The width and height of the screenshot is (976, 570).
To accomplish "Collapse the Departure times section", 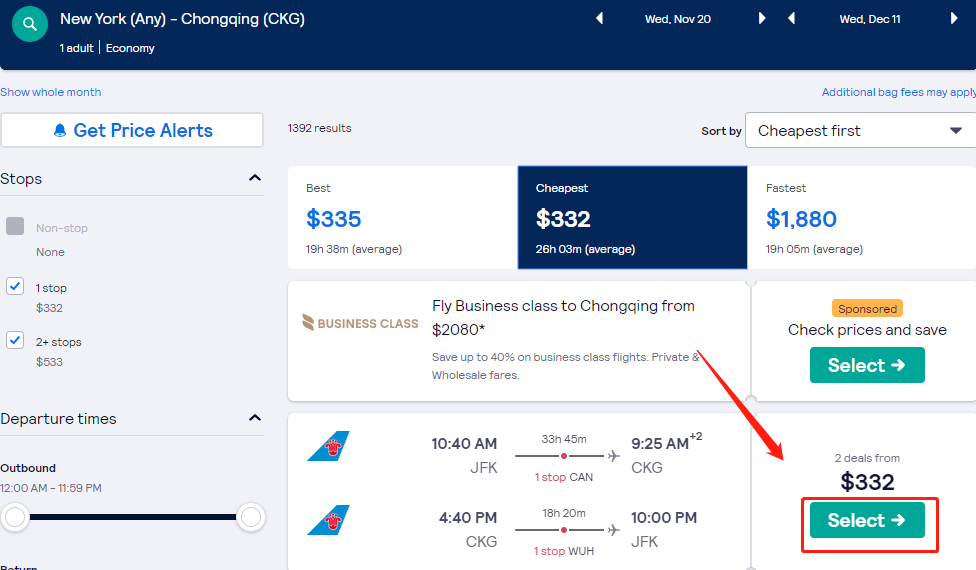I will pyautogui.click(x=255, y=418).
